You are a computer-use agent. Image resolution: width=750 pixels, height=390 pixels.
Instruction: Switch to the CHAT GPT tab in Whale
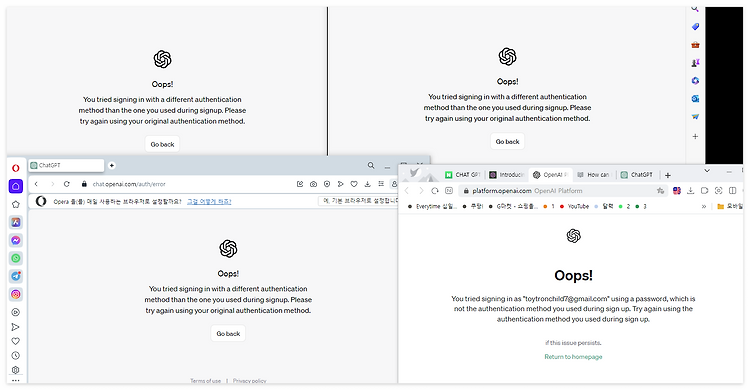tap(463, 175)
